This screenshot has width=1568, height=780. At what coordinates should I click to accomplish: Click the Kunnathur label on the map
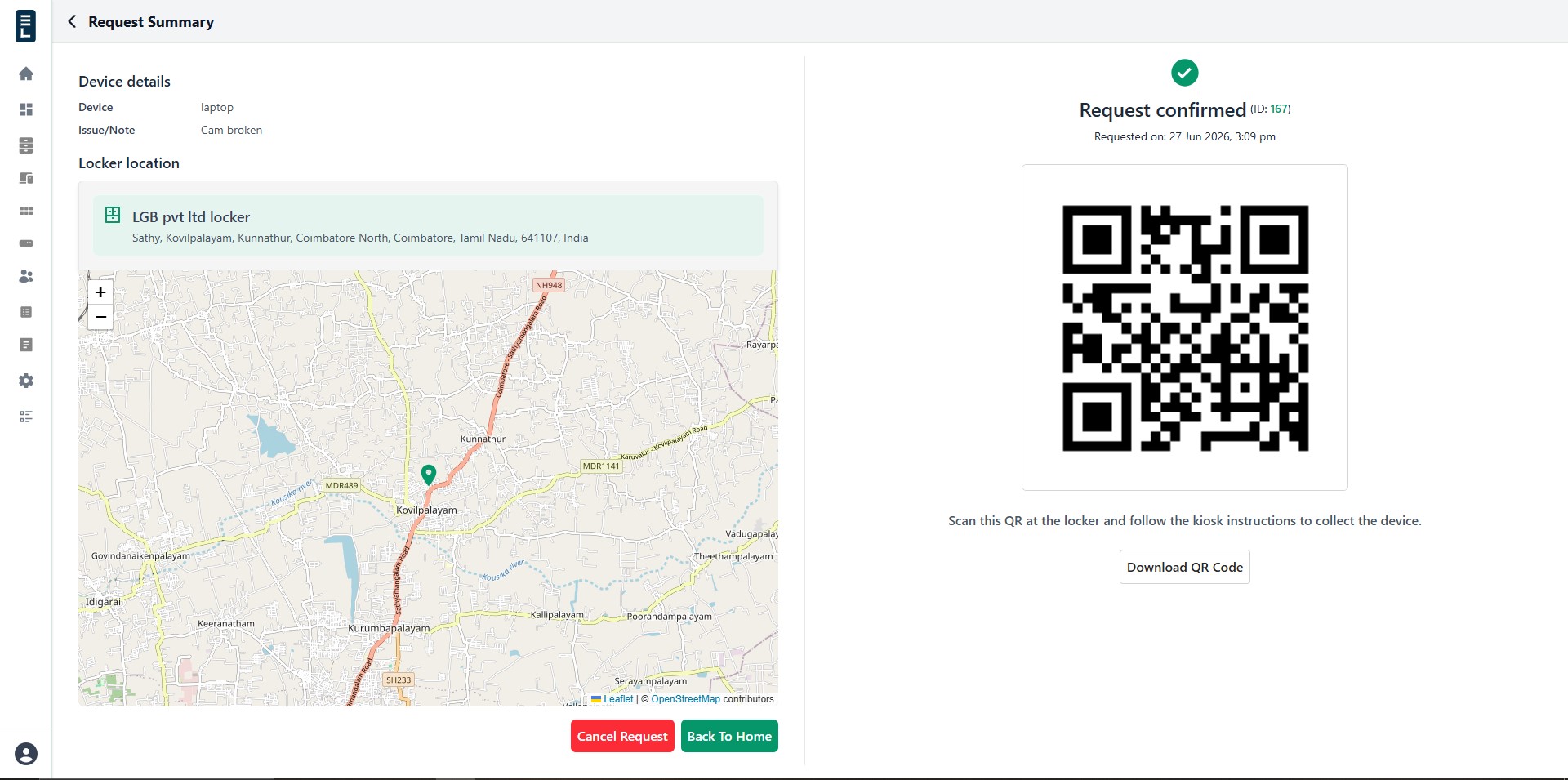coord(483,439)
